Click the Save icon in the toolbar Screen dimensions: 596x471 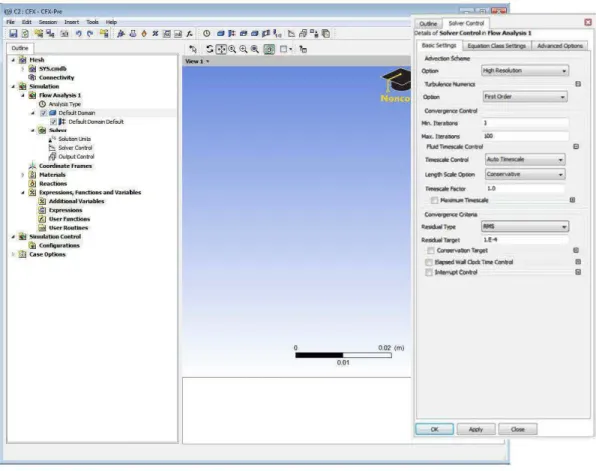point(13,34)
